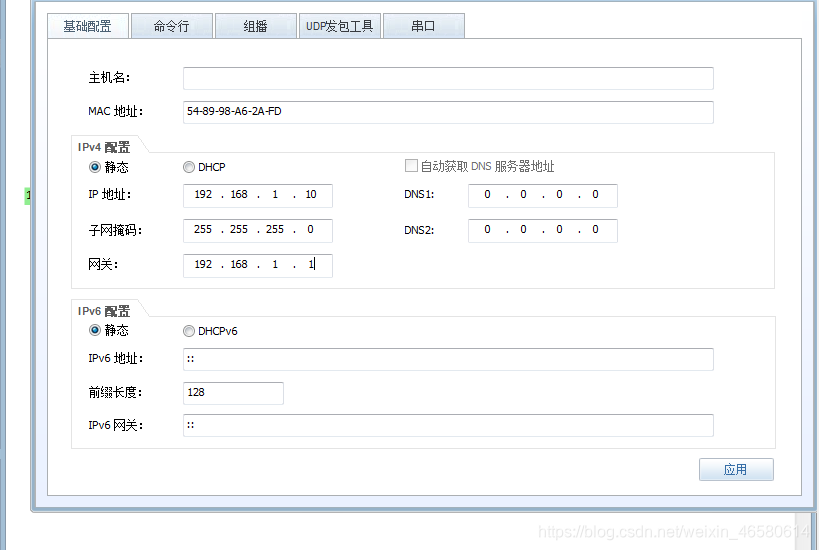This screenshot has width=819, height=550.
Task: Click the last octet 10 of IP address
Action: [311, 194]
